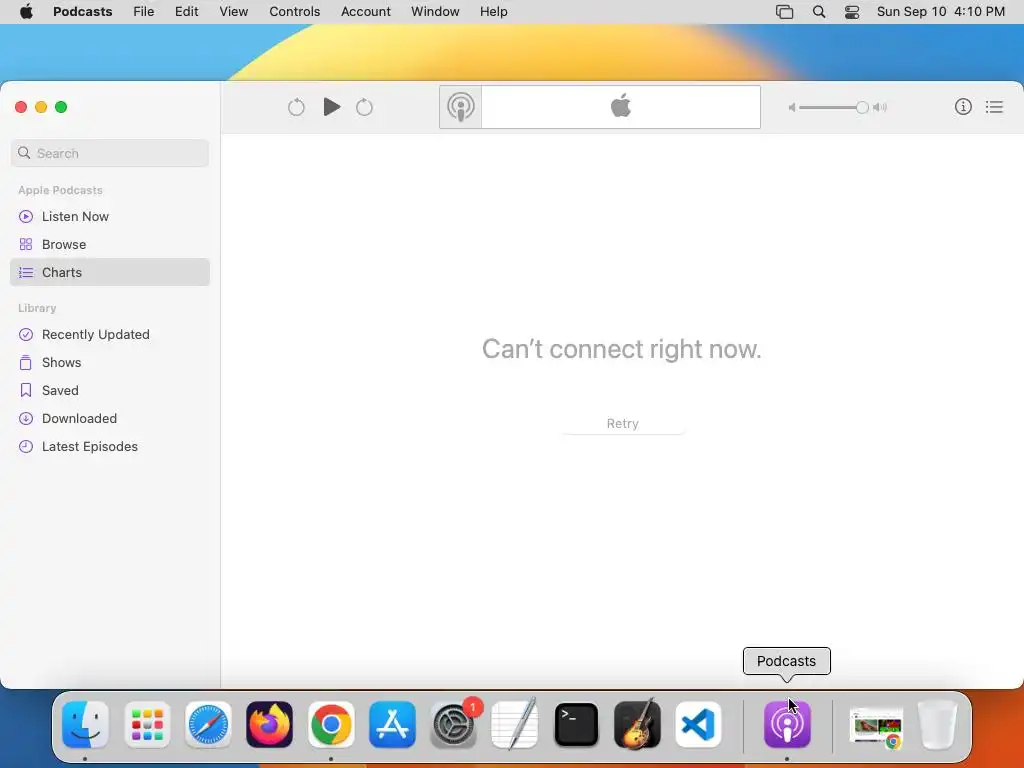Open Shows in the Library

(110, 362)
